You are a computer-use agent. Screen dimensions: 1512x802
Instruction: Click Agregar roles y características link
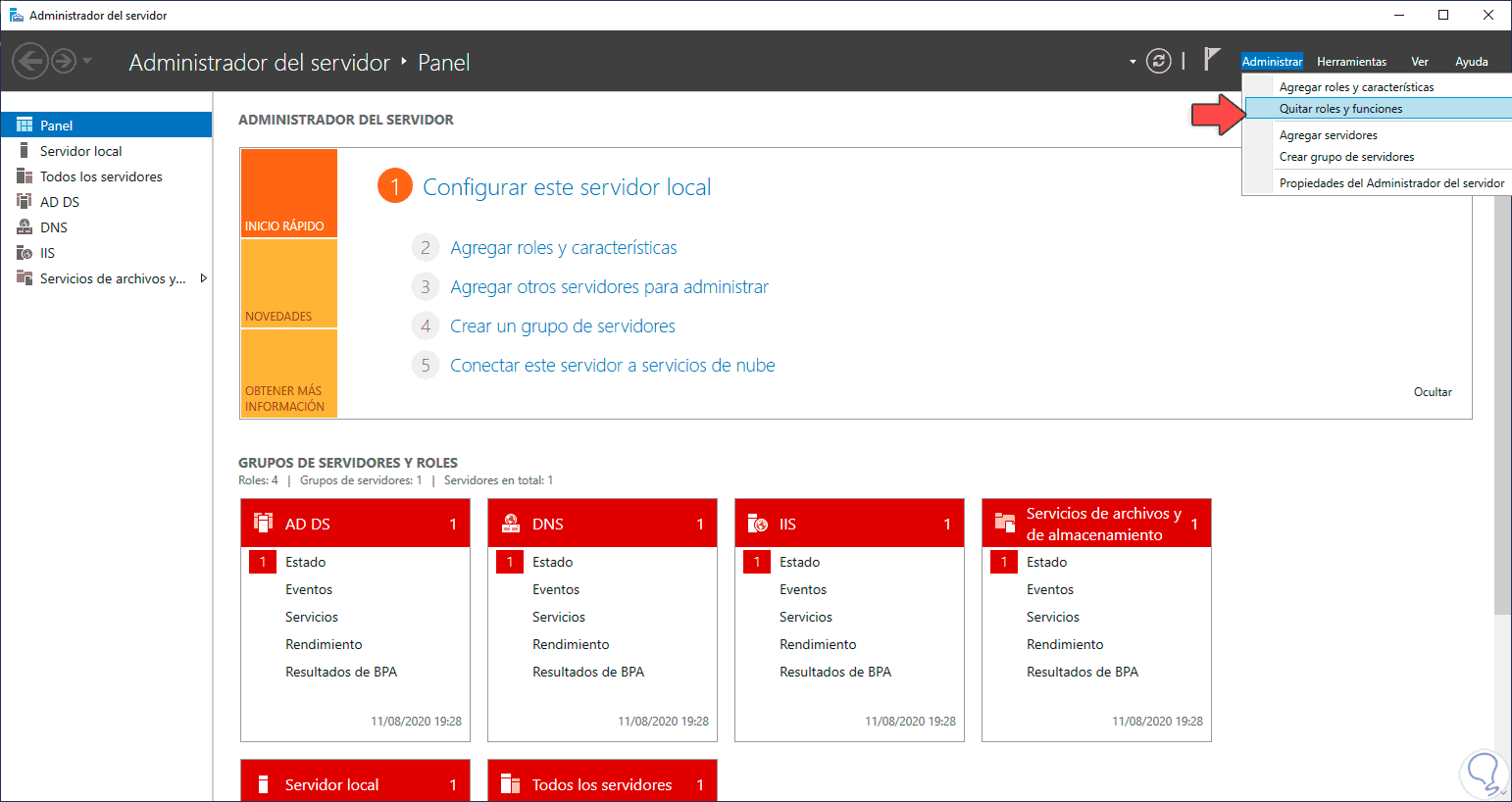[564, 248]
